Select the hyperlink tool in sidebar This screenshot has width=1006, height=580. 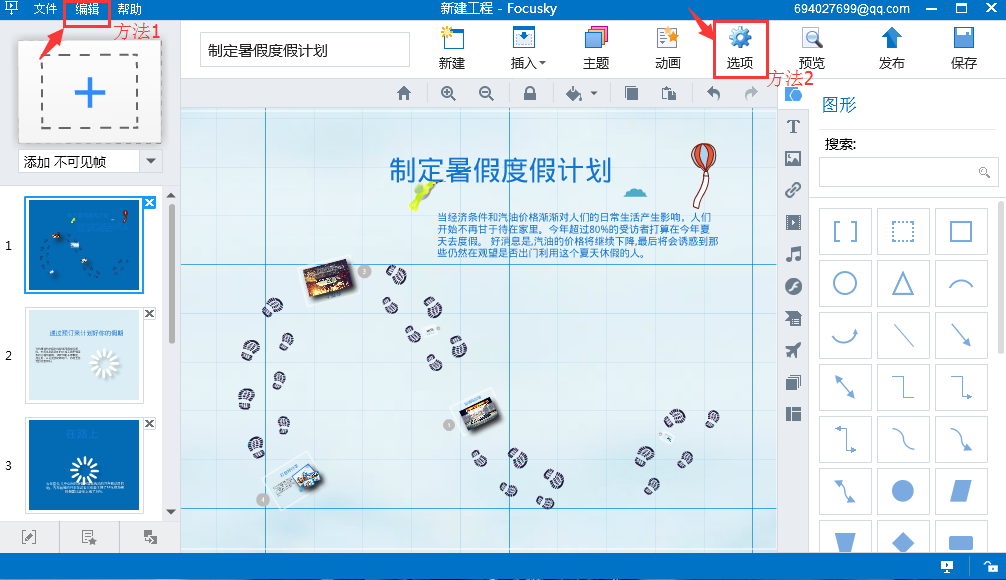click(794, 190)
